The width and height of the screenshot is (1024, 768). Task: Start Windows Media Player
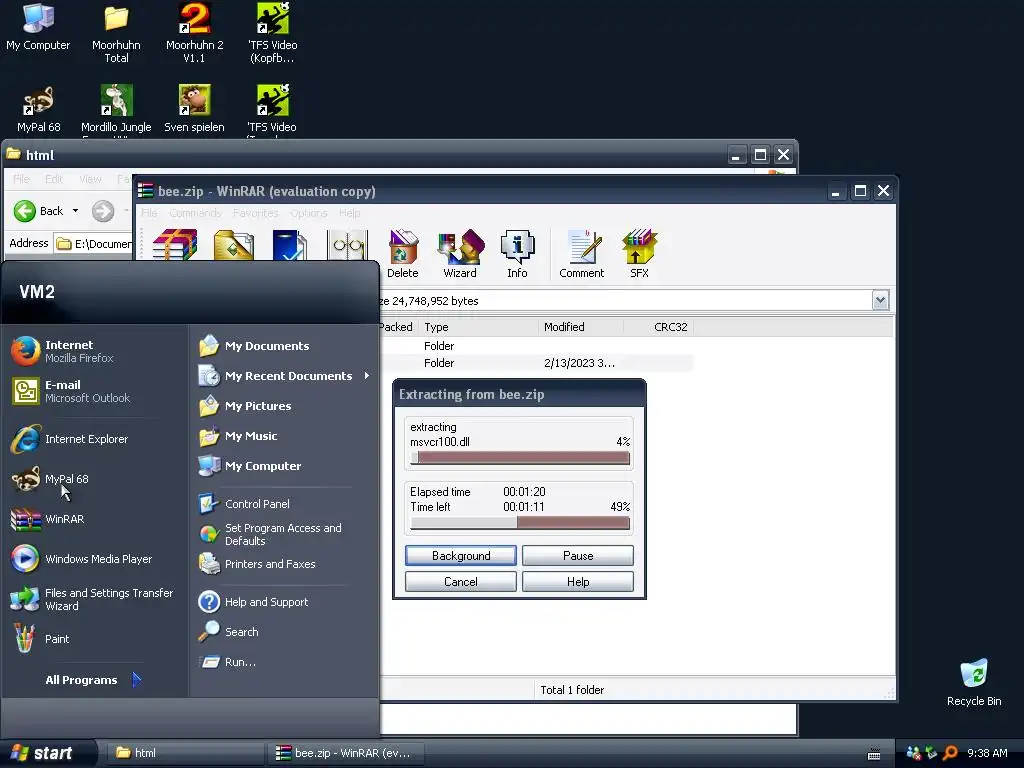(82, 559)
